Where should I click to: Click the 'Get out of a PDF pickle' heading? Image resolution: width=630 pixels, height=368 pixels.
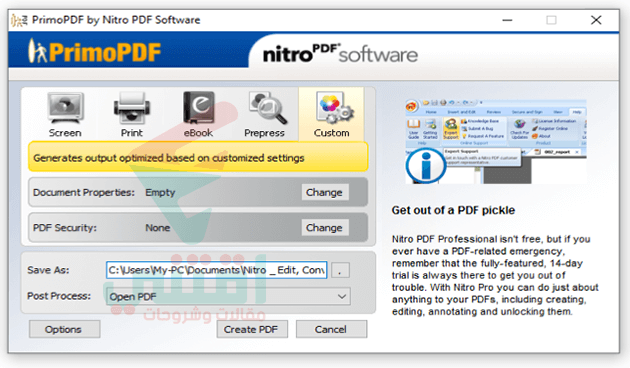point(453,210)
